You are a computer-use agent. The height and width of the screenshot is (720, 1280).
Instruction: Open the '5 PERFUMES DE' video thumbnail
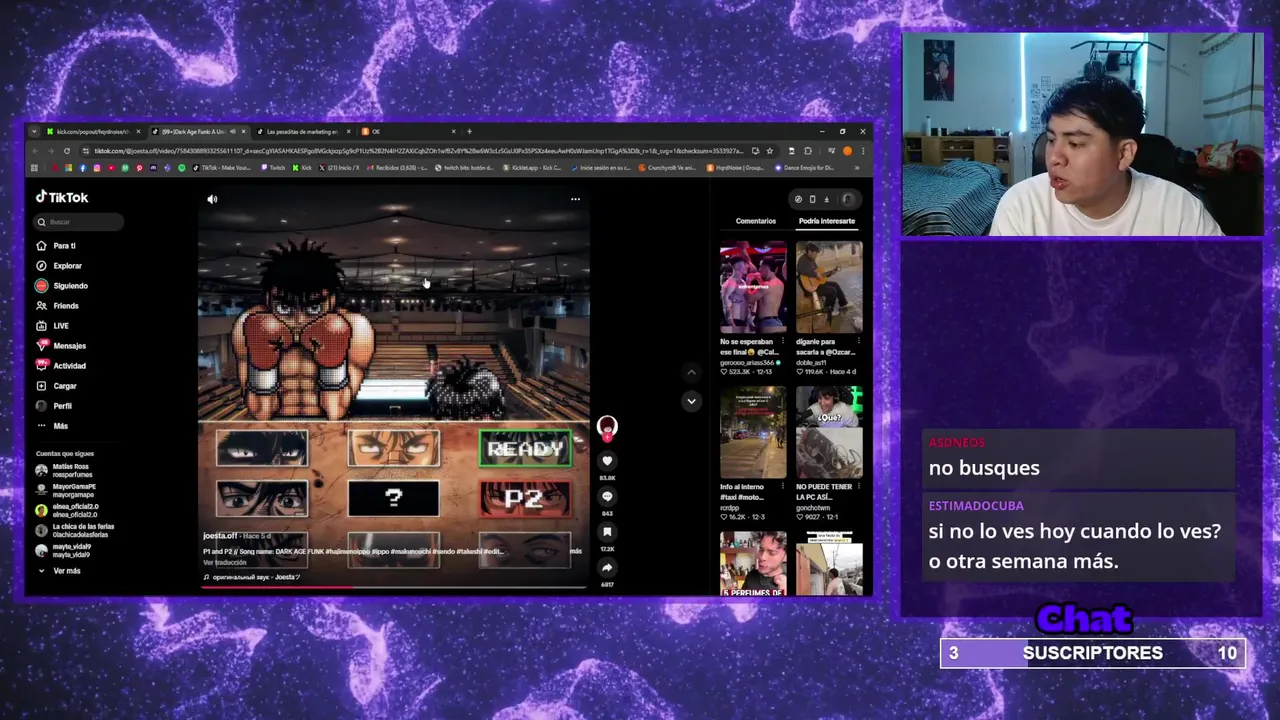[753, 563]
